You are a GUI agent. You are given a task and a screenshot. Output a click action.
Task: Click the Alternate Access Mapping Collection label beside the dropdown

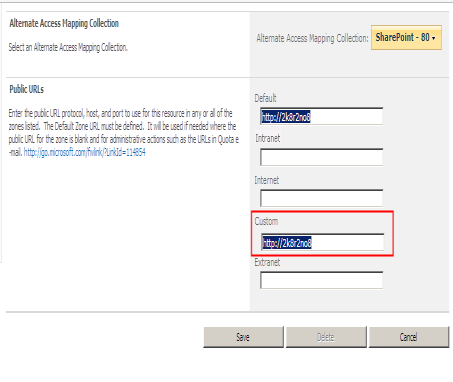click(312, 38)
